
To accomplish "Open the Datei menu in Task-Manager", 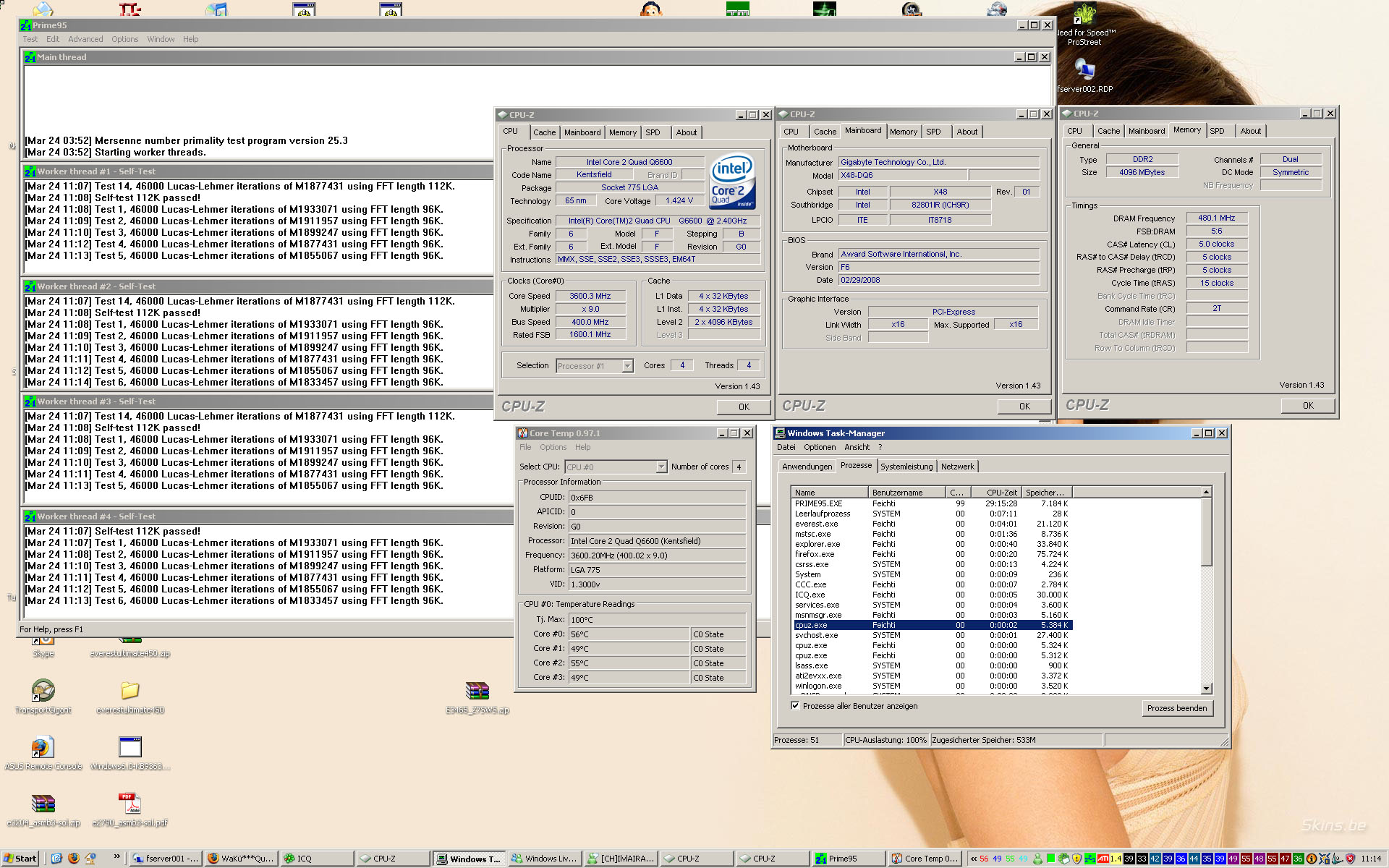I will (x=786, y=447).
